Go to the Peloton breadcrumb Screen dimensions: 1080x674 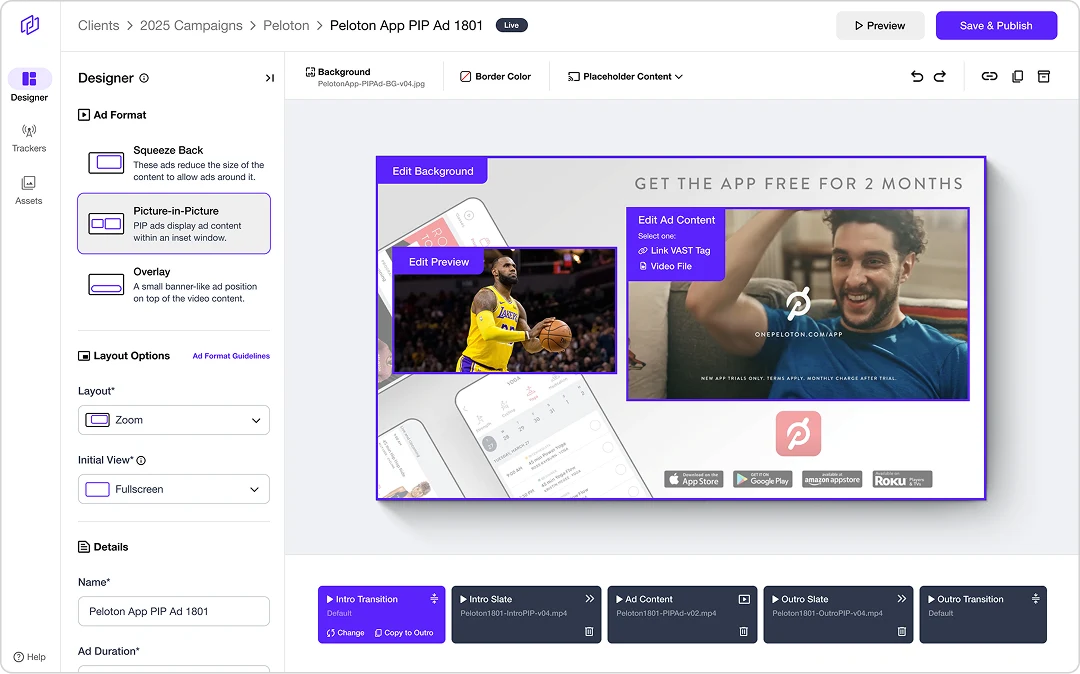click(x=286, y=25)
